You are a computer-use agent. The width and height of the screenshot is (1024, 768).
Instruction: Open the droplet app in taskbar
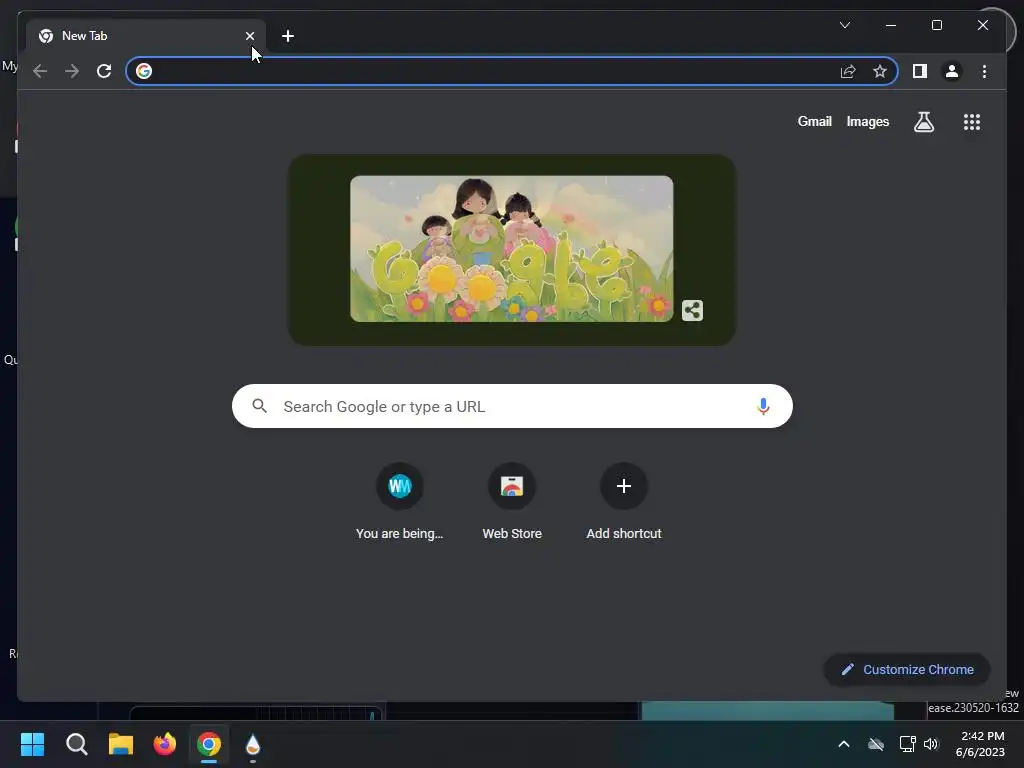(x=253, y=744)
